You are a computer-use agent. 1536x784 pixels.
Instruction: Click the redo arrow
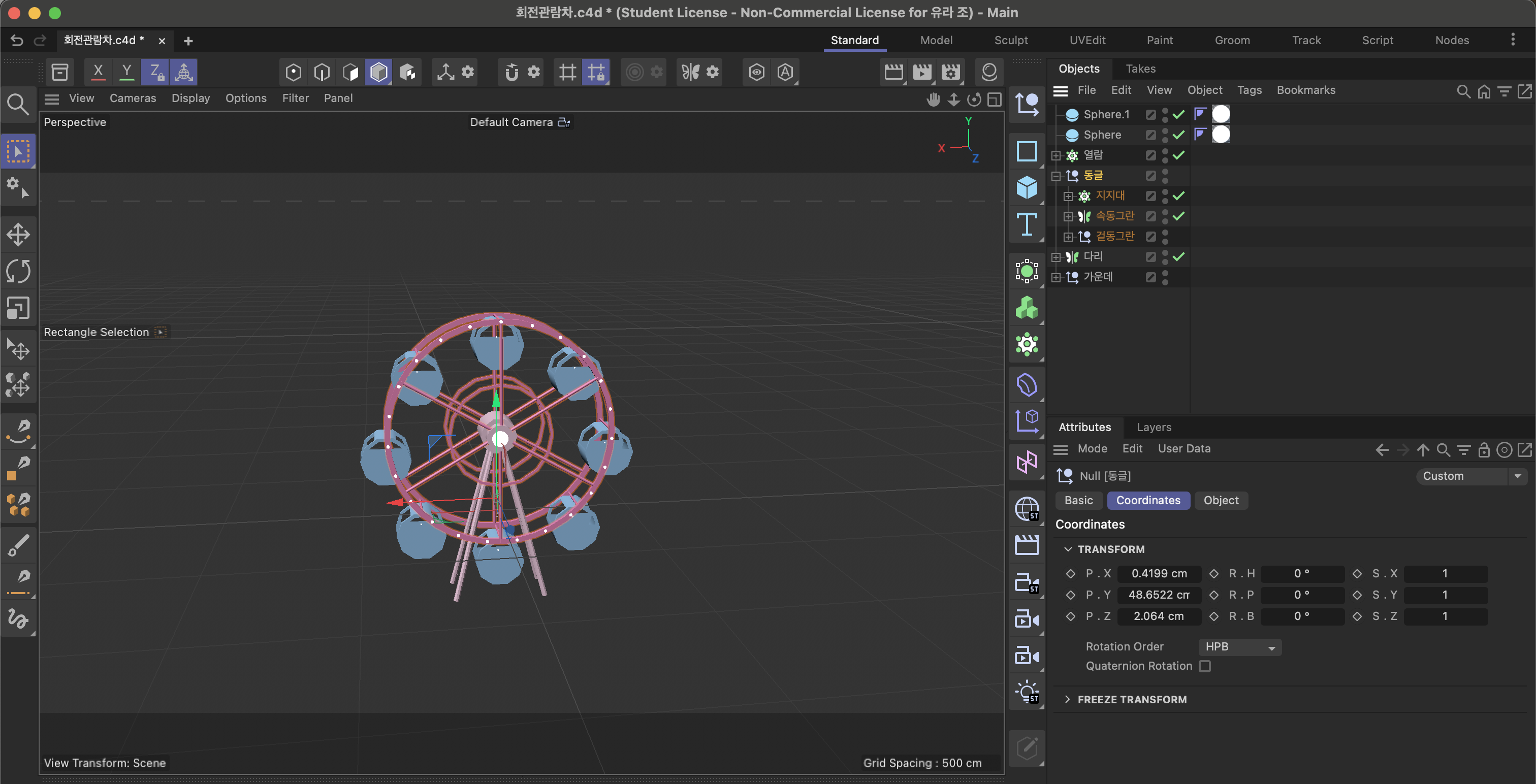(40, 41)
